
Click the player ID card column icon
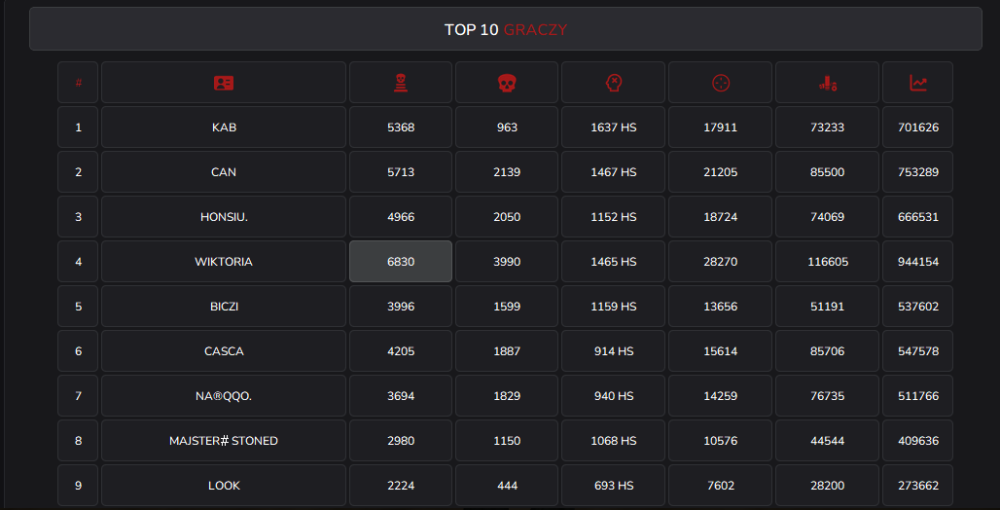pos(224,83)
